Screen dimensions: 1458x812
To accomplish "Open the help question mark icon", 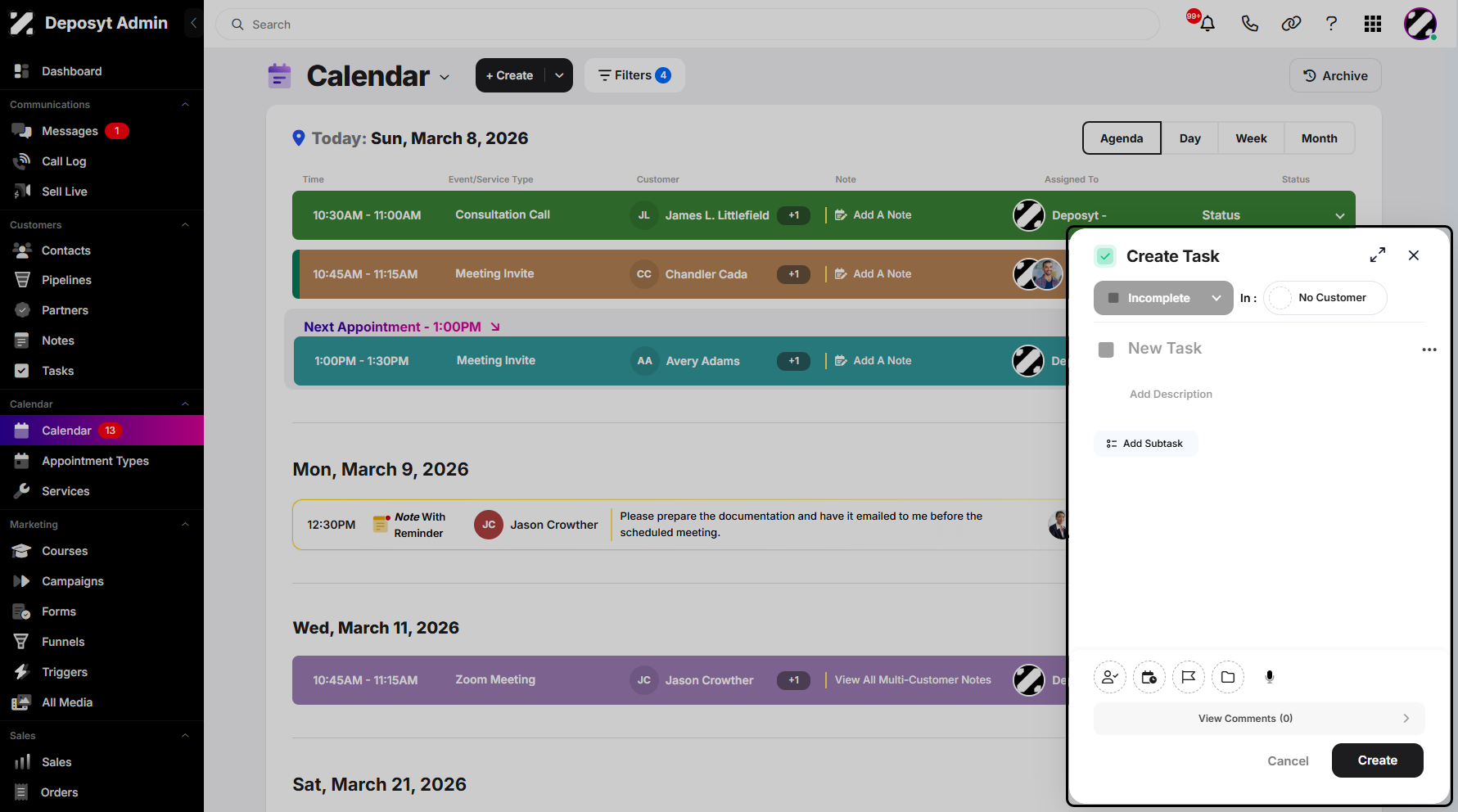I will [x=1331, y=24].
